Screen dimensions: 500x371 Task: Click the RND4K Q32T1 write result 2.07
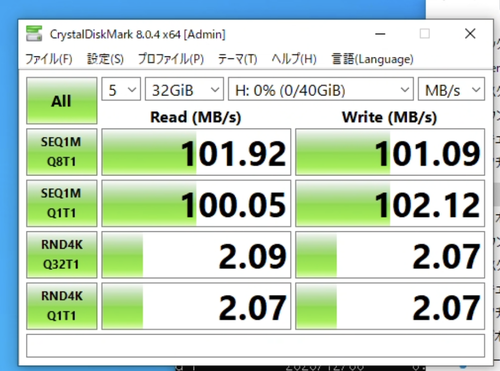click(390, 255)
